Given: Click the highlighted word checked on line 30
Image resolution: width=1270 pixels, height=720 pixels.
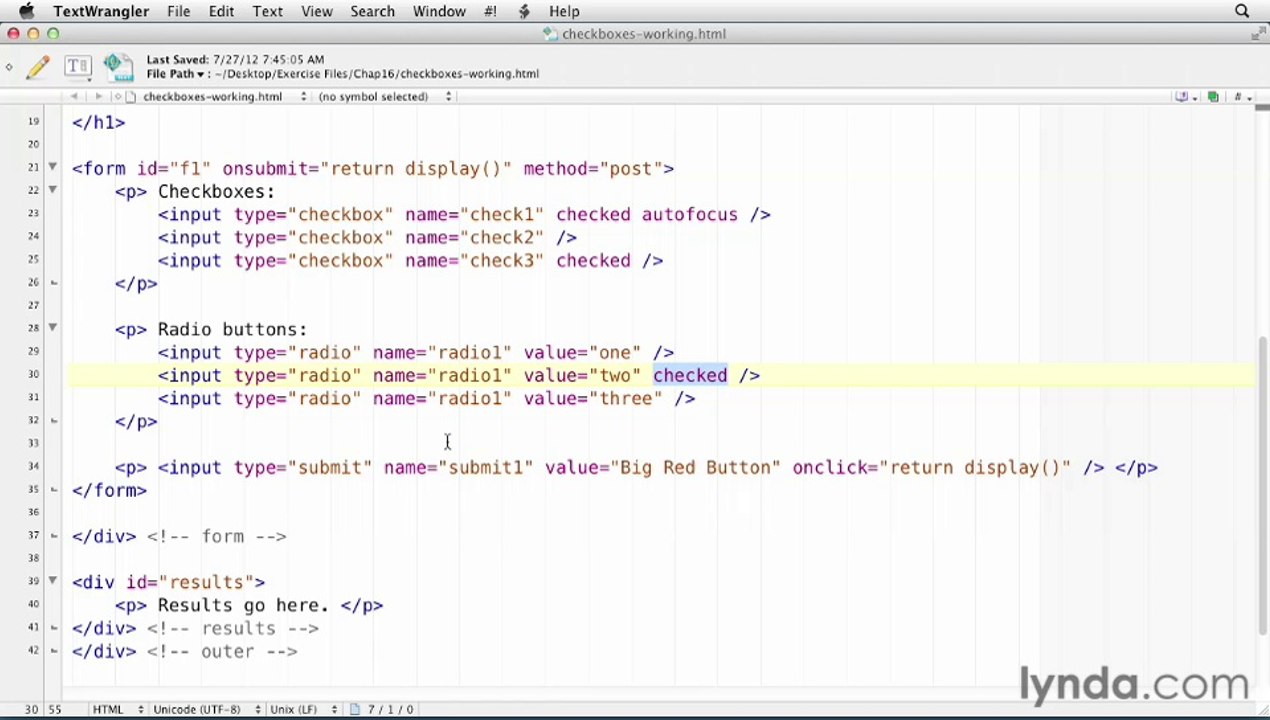Looking at the screenshot, I should coord(690,375).
